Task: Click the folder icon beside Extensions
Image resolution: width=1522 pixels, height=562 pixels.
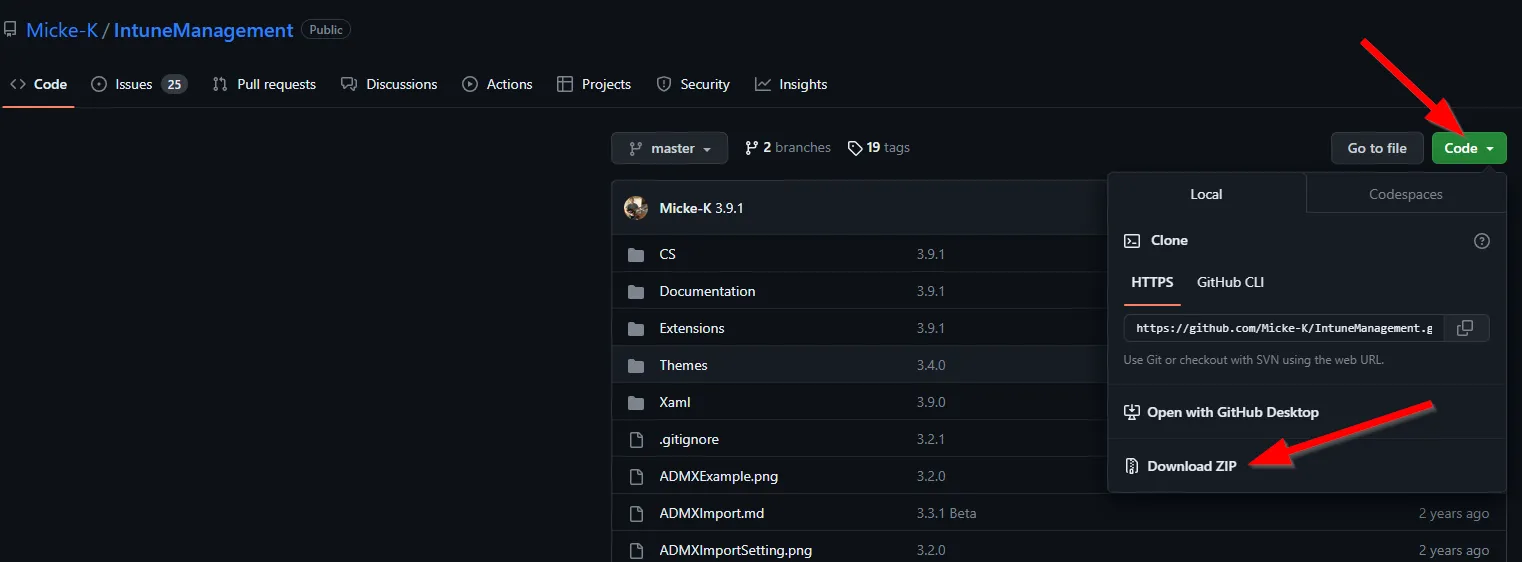Action: (x=636, y=329)
